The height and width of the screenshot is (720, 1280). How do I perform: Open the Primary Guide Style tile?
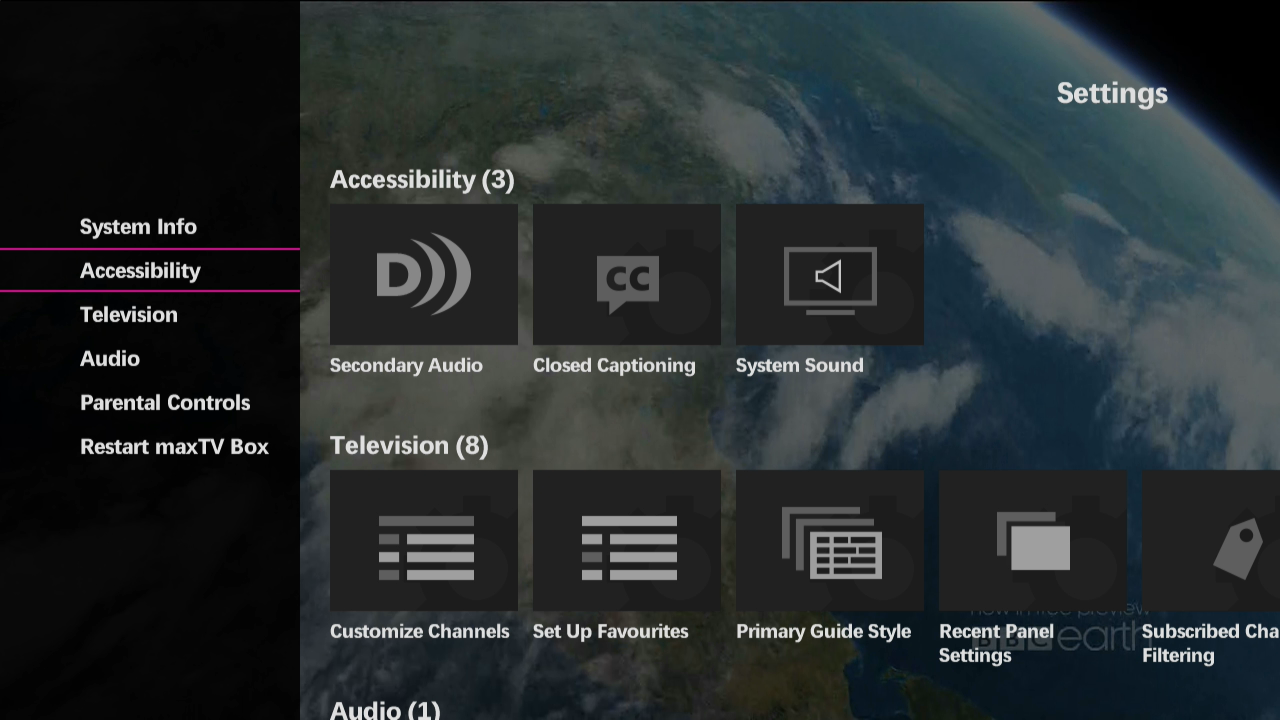(x=830, y=541)
